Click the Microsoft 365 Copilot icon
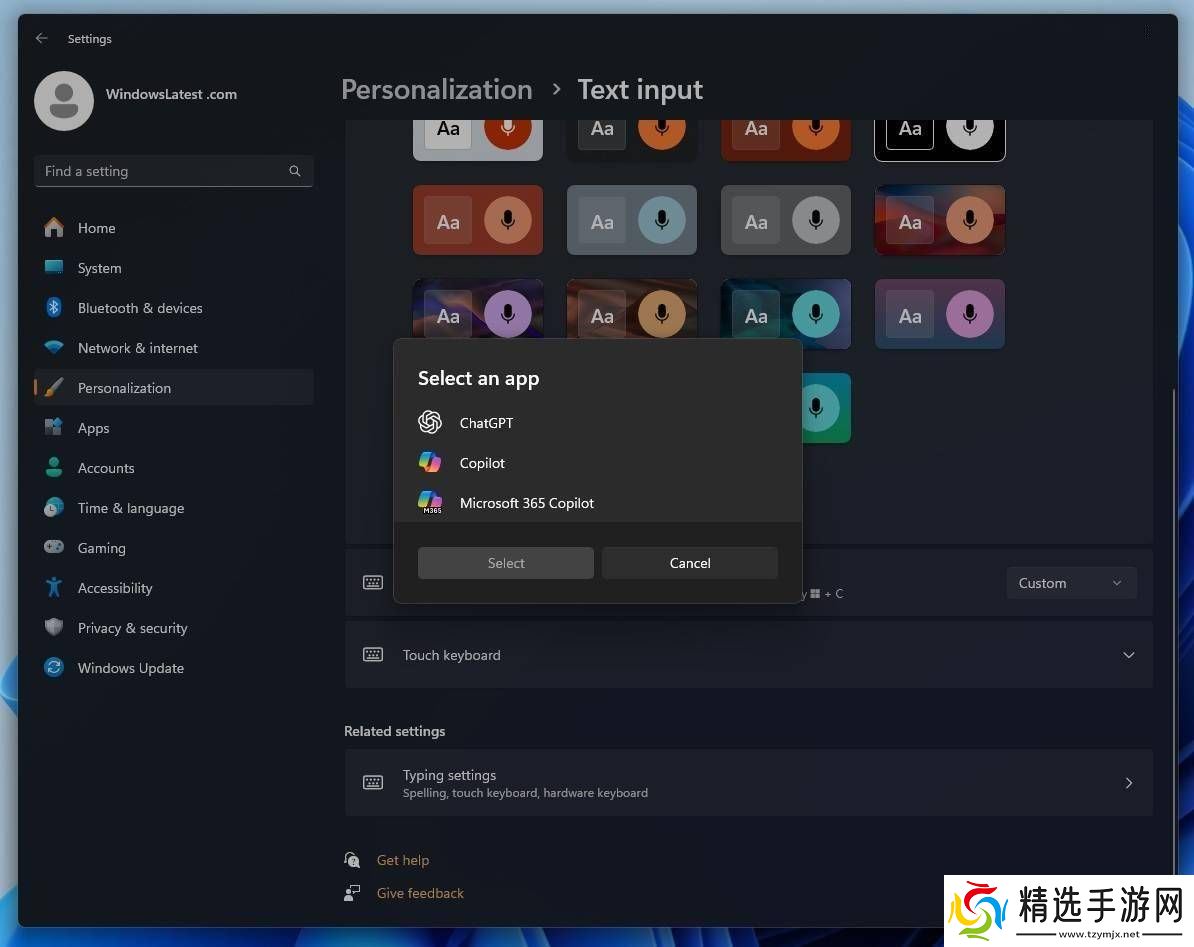Screen dimensions: 1194x947 pyautogui.click(x=430, y=502)
